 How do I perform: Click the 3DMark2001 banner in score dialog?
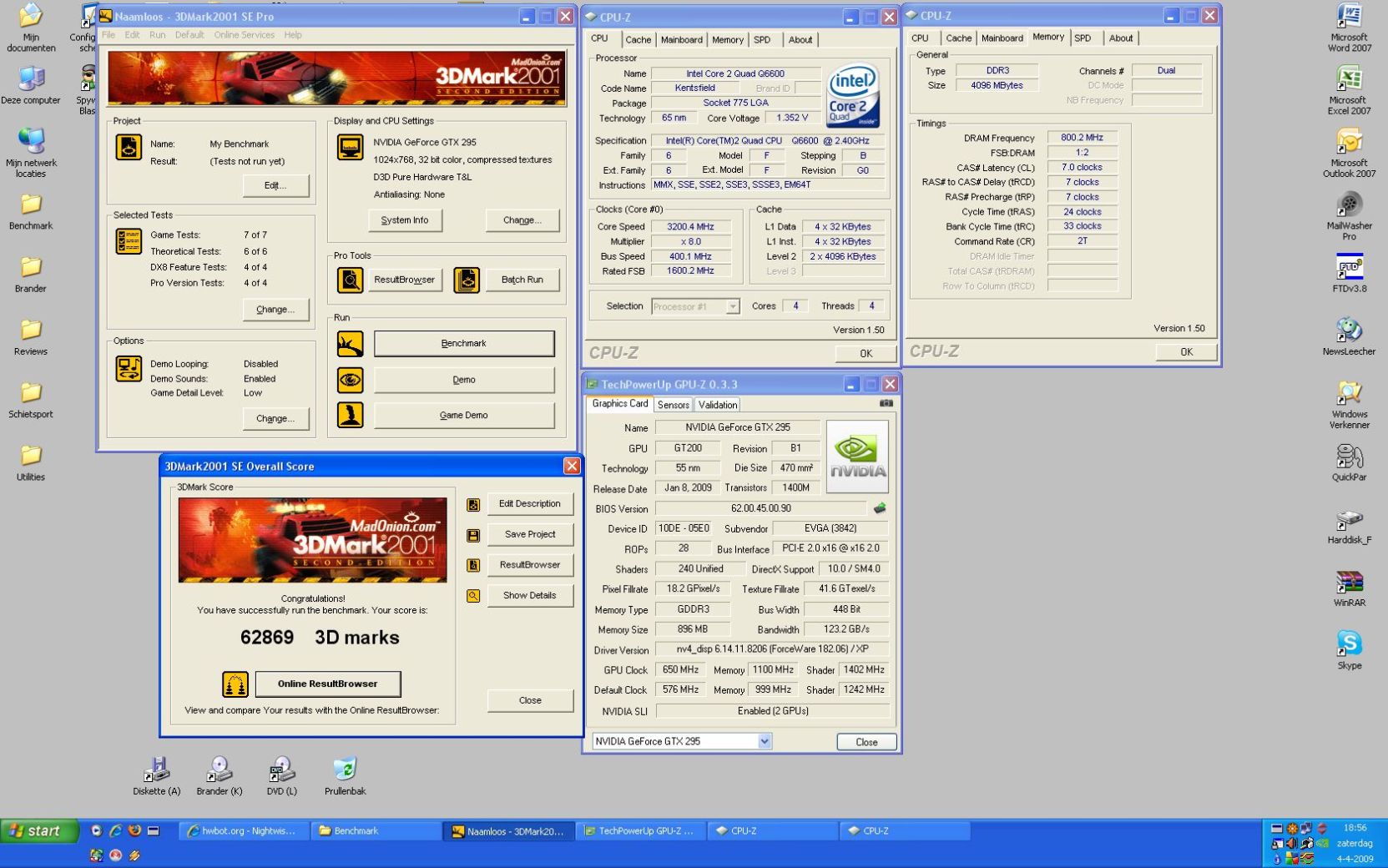pos(312,540)
